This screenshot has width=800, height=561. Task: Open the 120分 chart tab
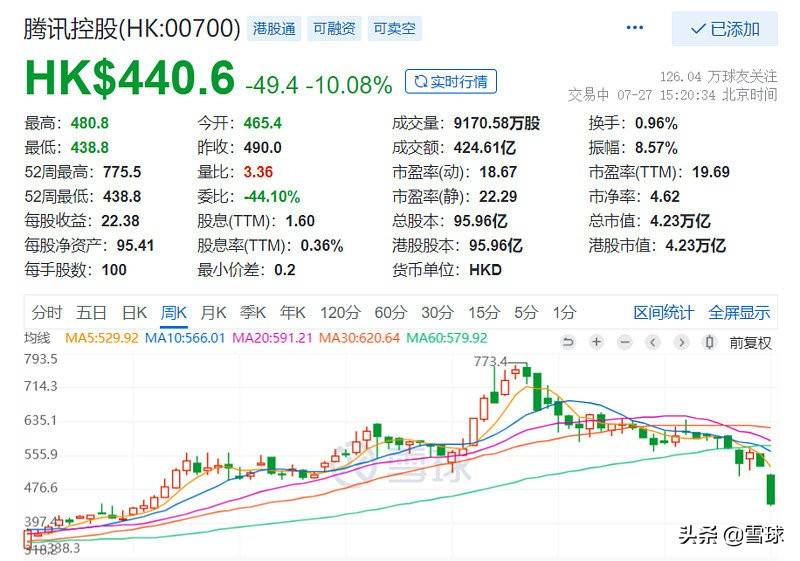[340, 312]
